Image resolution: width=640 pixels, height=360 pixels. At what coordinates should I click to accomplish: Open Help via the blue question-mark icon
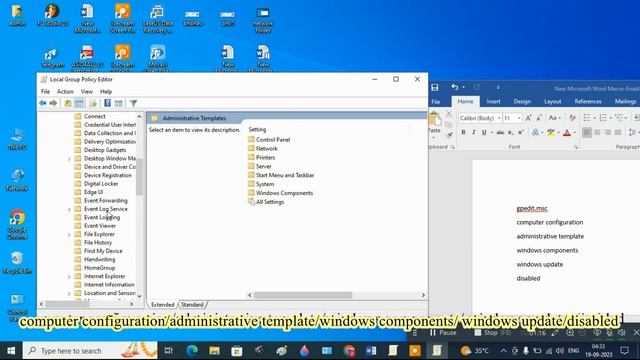[x=107, y=103]
